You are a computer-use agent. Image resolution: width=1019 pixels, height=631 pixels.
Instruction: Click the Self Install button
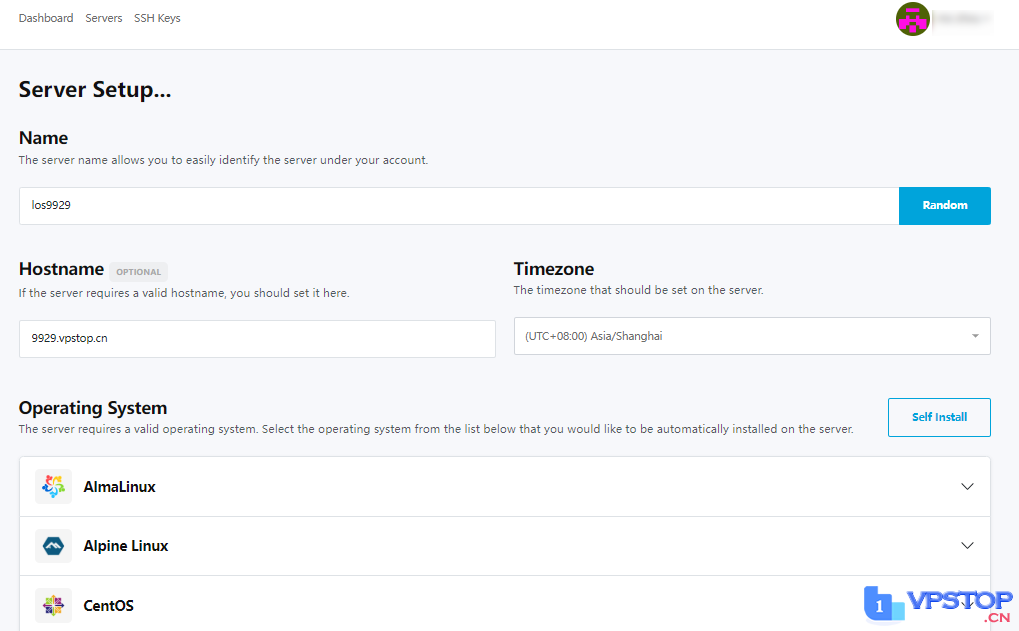tap(939, 417)
